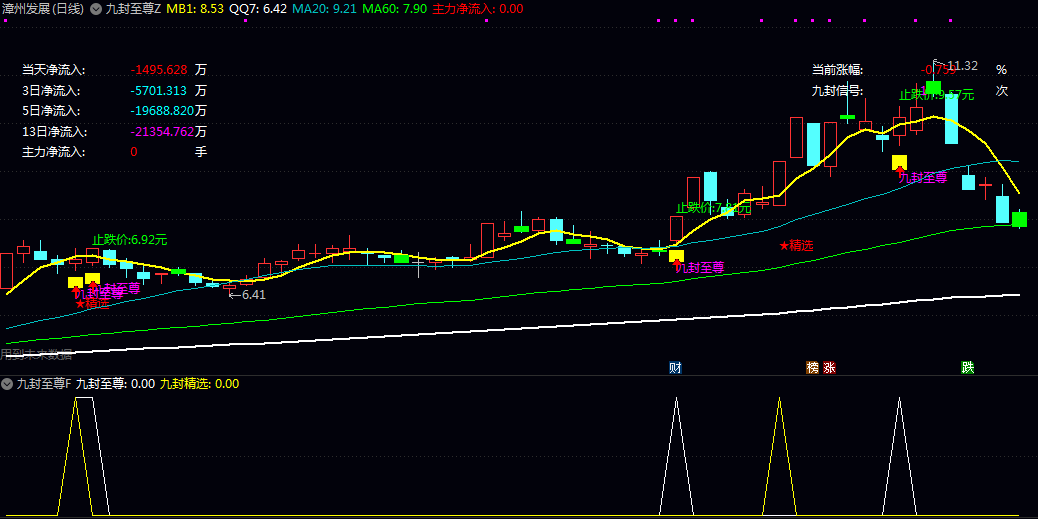
Task: Click the green 跌 event marker
Action: [968, 367]
